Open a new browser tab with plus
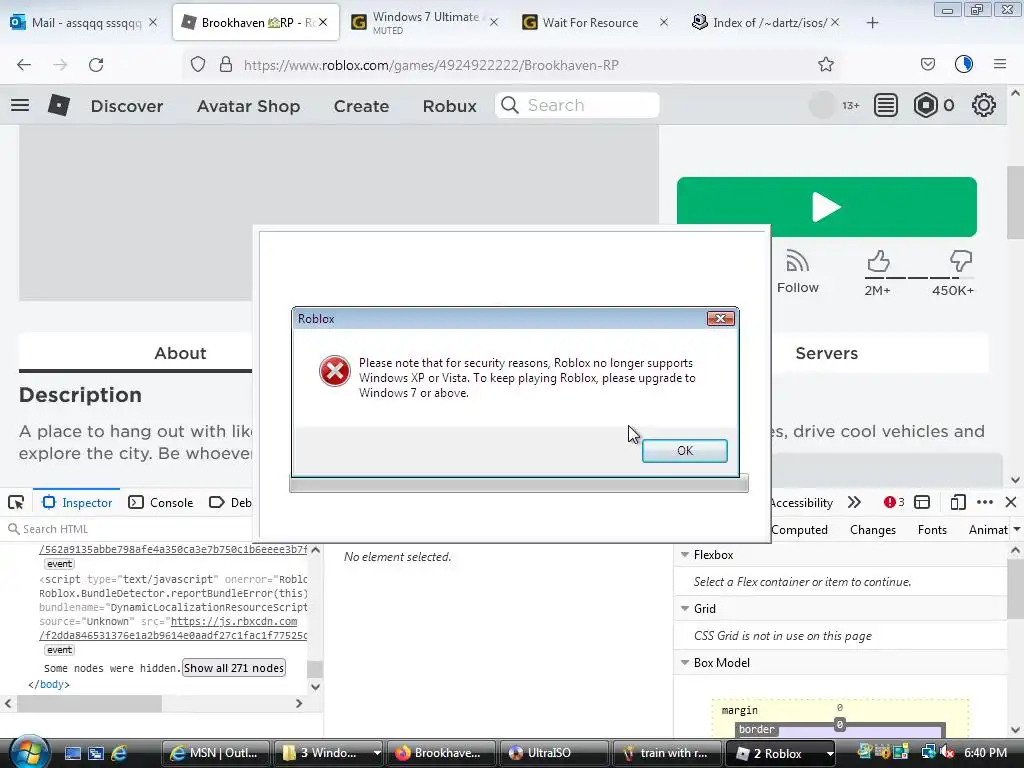This screenshot has width=1024, height=768. pyautogui.click(x=872, y=23)
